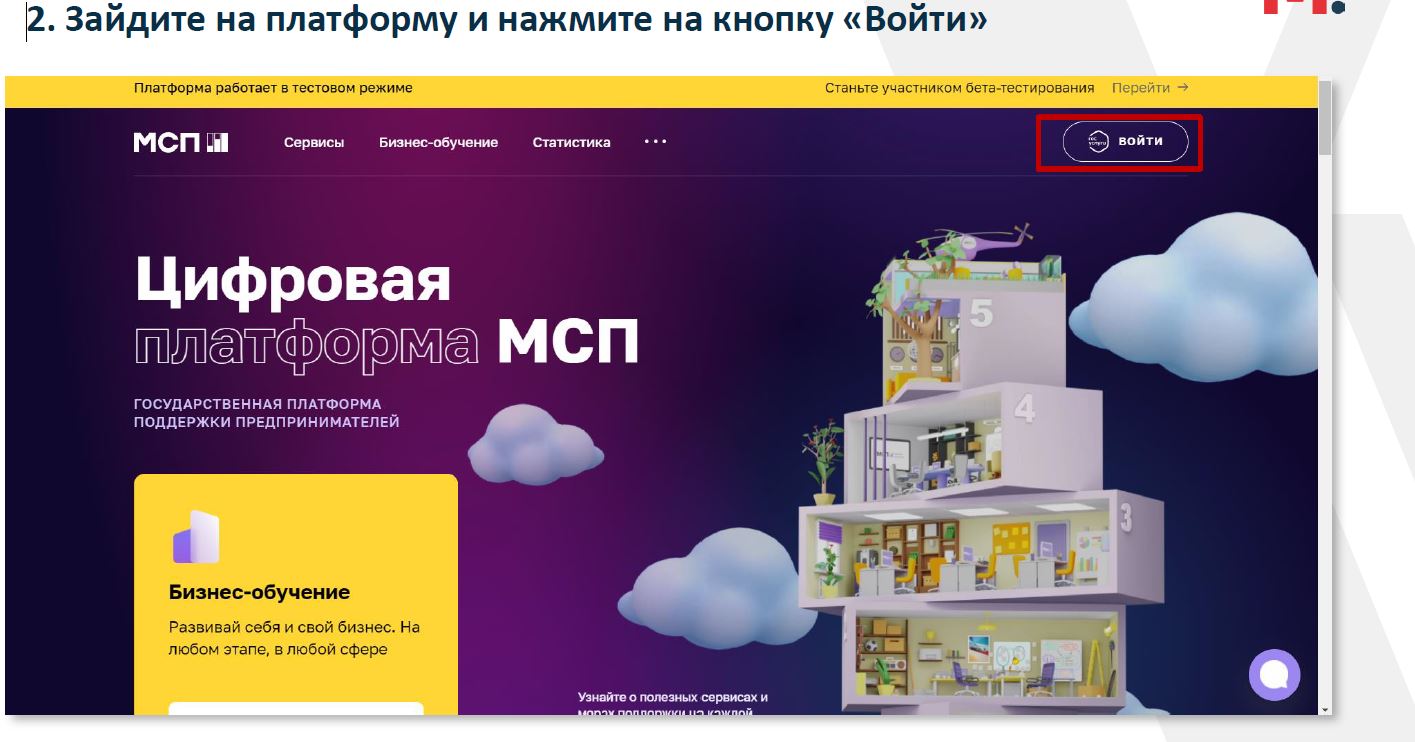The image size is (1415, 742).
Task: Click the scrollbar down arrow
Action: tap(1326, 708)
